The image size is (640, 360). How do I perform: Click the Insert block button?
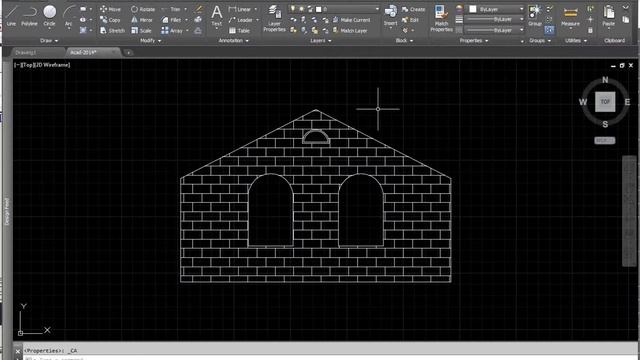point(391,16)
